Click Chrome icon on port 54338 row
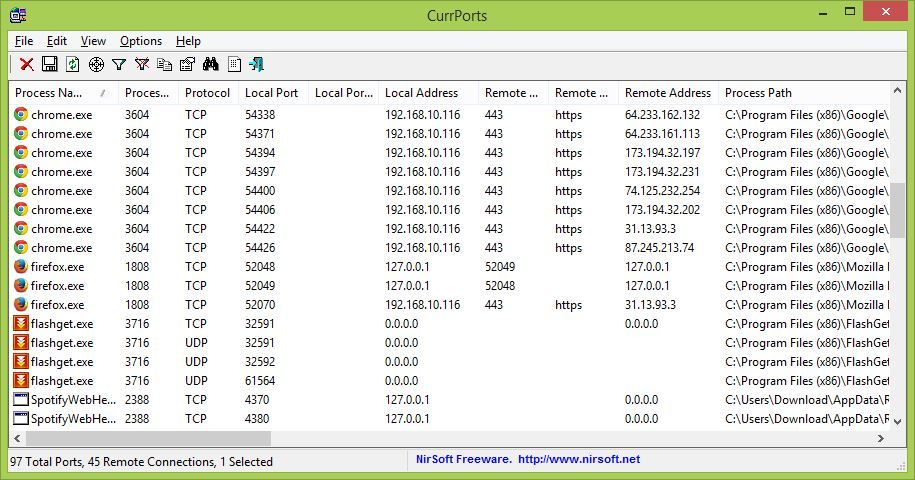Screen dimensions: 915x480 [21, 114]
